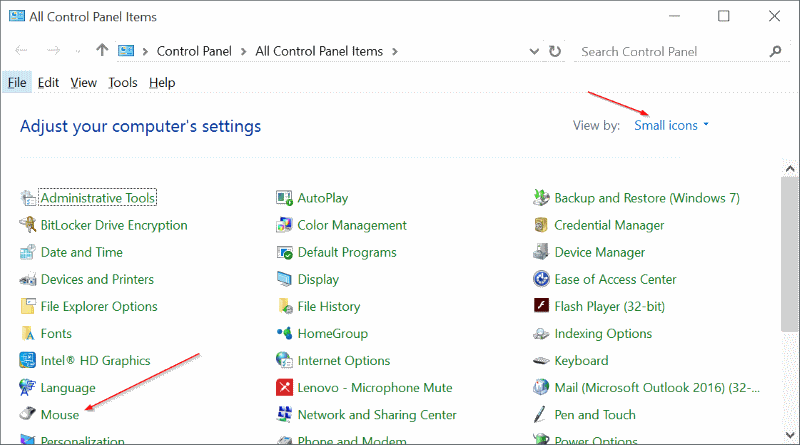Click the scrollbar down arrow
Screen dimensions: 800x445
click(790, 435)
